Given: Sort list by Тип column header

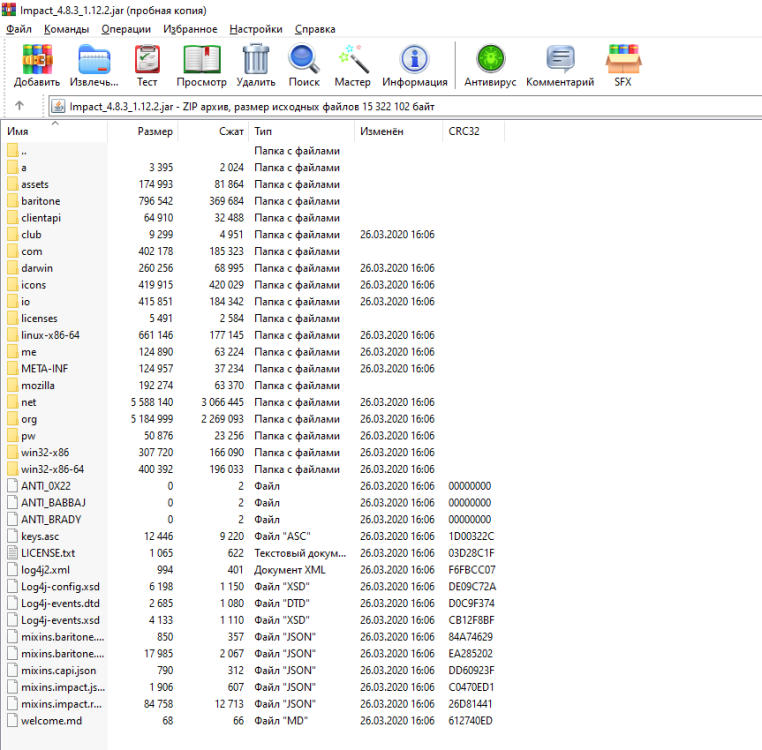Looking at the screenshot, I should pos(302,131).
